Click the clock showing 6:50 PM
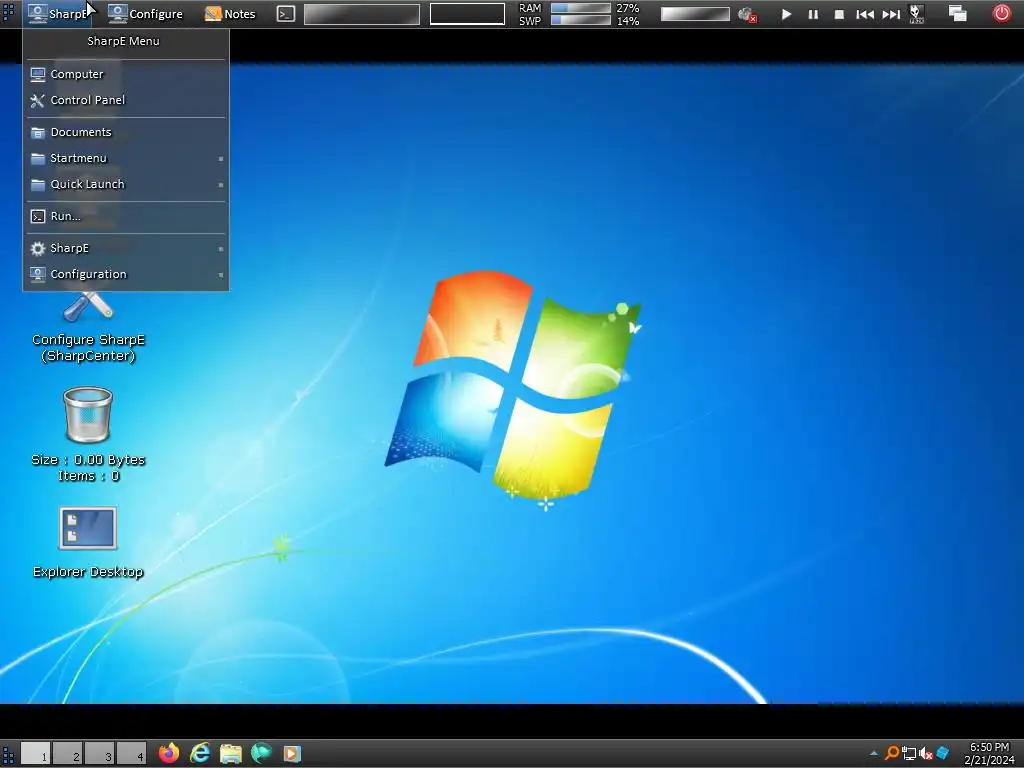1024x768 pixels. click(989, 747)
